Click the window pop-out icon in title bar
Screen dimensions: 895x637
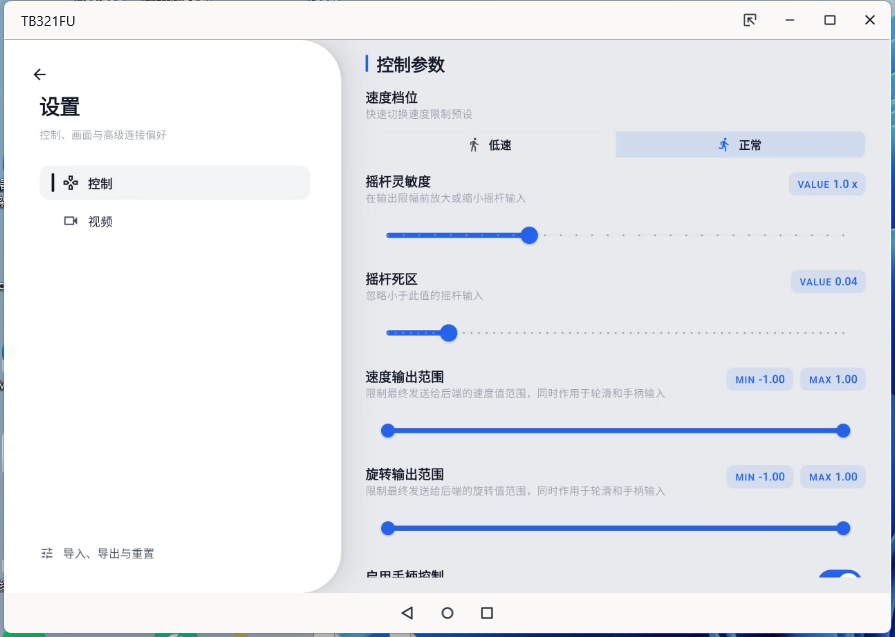749,21
